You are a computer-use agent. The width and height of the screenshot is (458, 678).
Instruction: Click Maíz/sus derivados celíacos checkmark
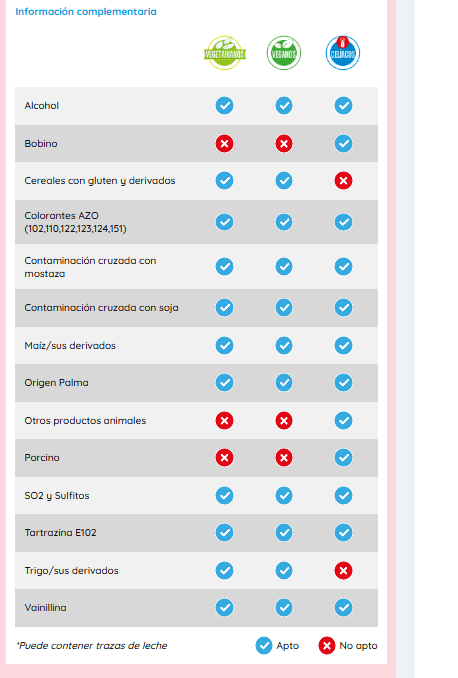[343, 345]
